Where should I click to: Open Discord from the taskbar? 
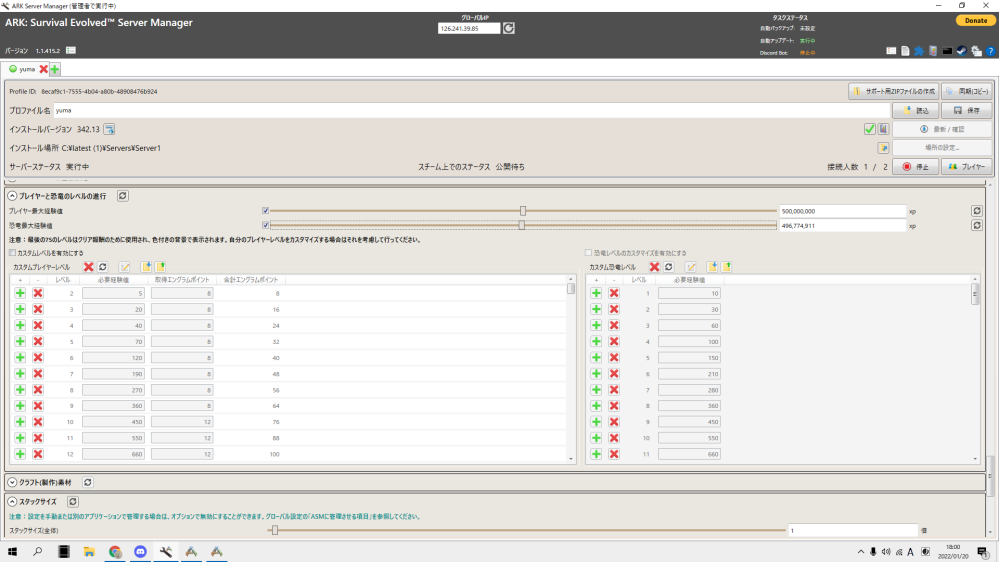[140, 552]
